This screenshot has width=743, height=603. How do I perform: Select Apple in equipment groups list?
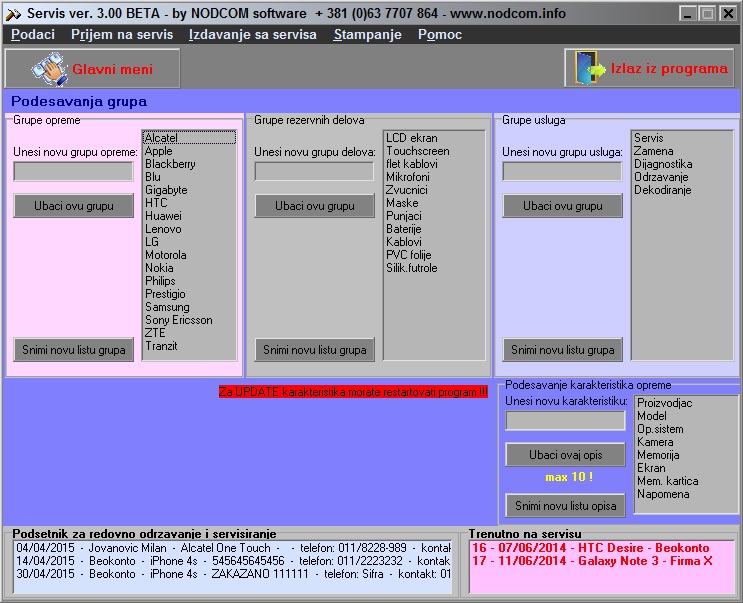[189, 151]
